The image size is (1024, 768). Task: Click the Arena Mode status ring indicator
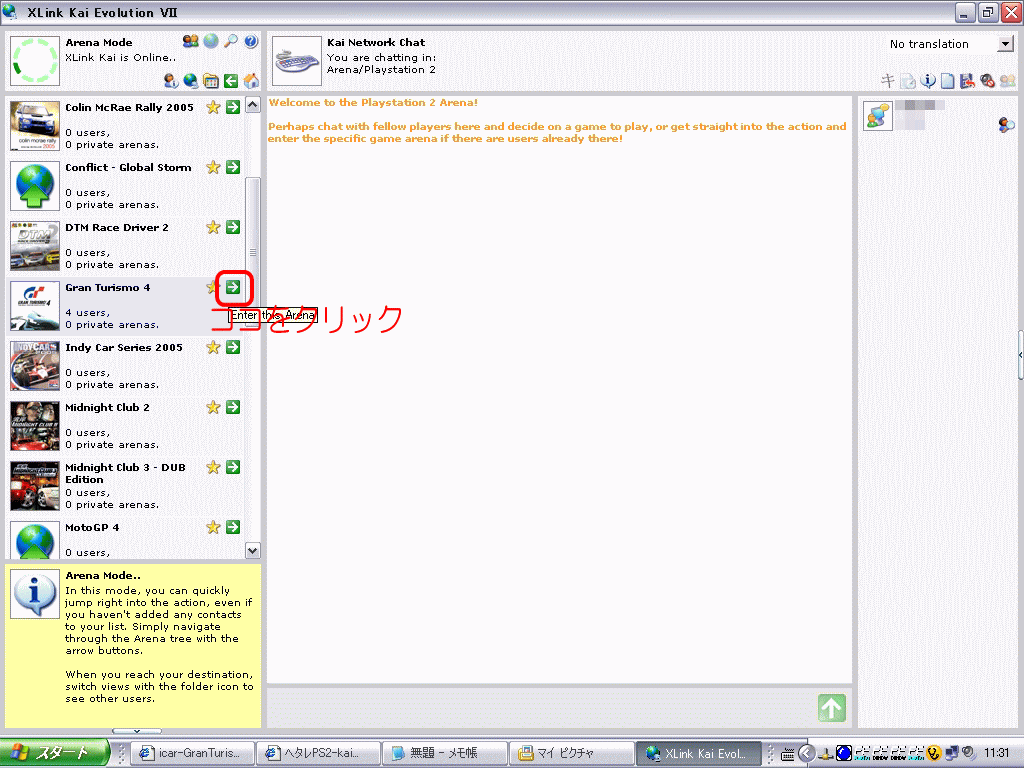35,61
